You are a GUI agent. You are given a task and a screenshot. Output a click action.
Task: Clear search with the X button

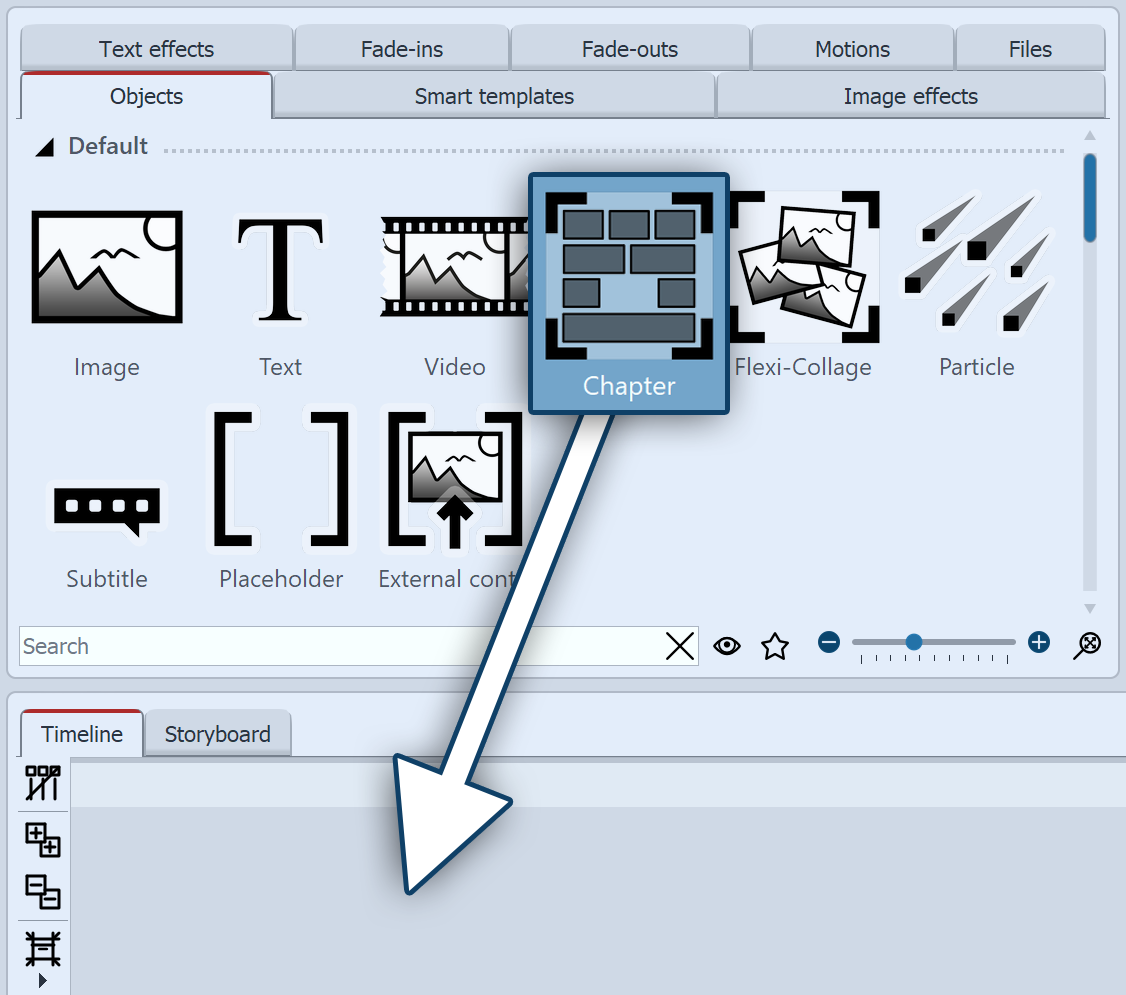(680, 647)
